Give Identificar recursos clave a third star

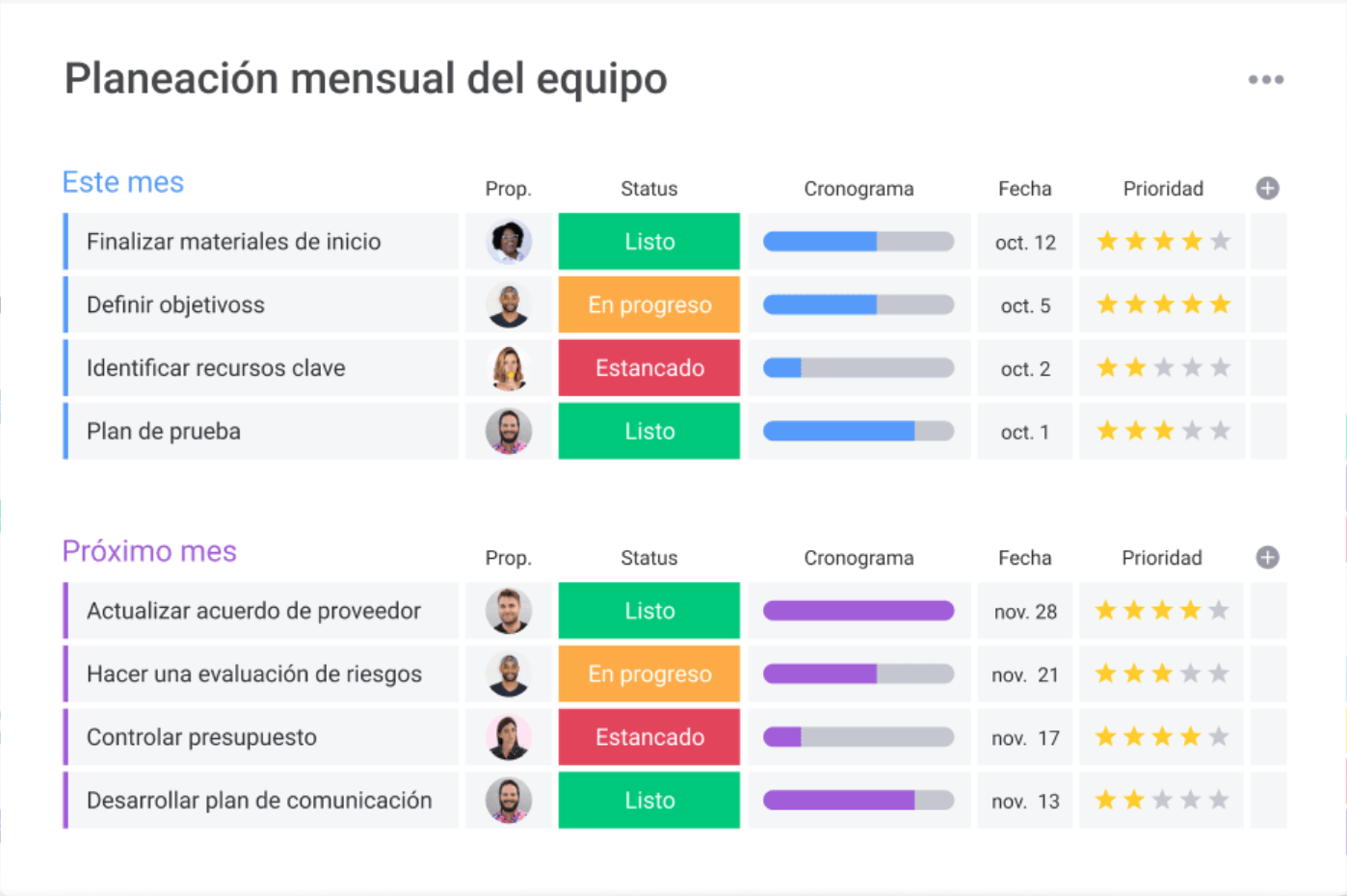[1162, 367]
